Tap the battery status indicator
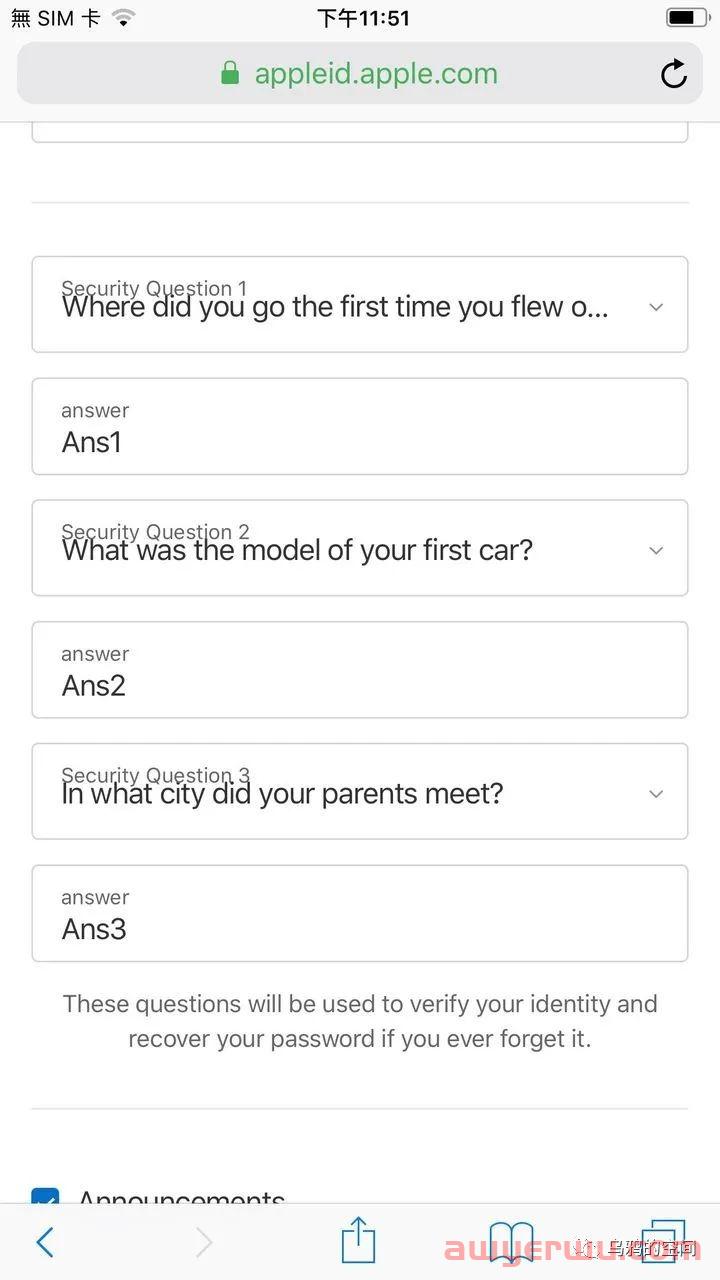Image resolution: width=720 pixels, height=1280 pixels. [x=687, y=18]
